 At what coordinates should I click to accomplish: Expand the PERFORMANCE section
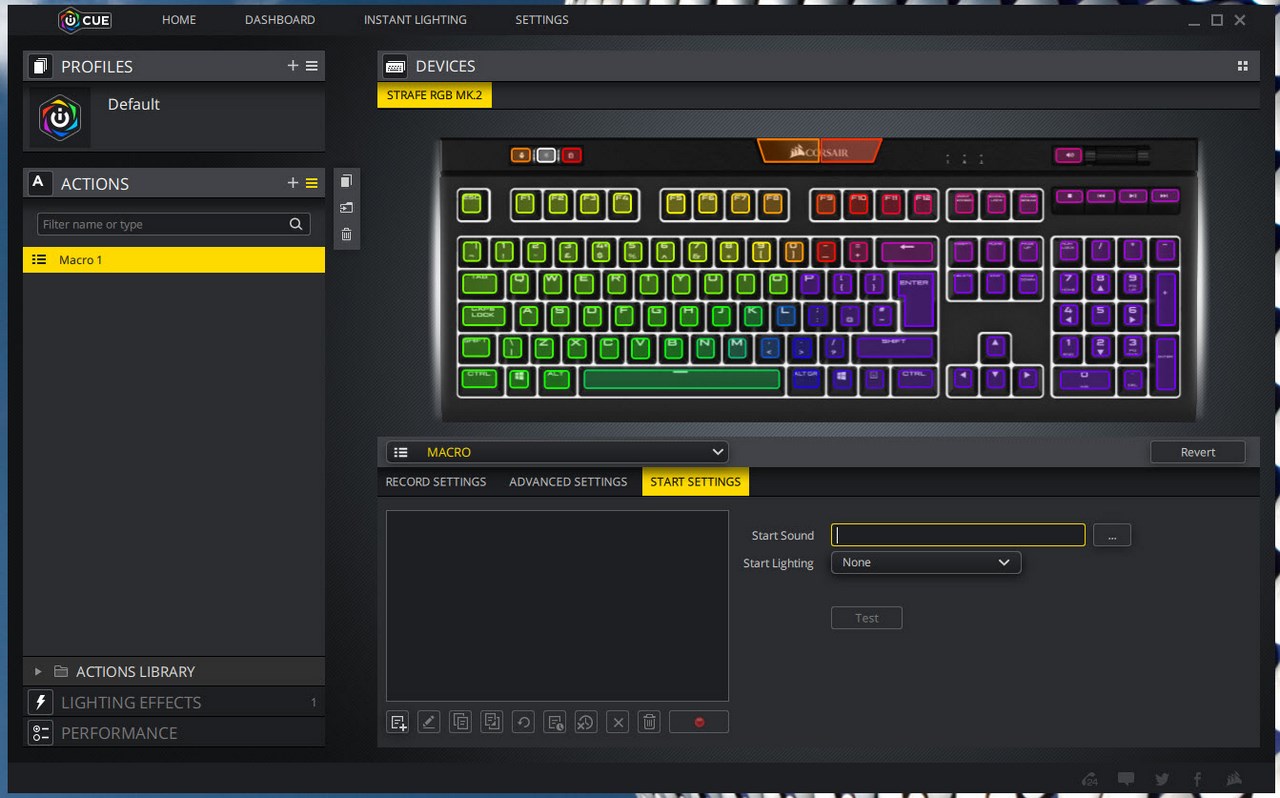coord(174,733)
